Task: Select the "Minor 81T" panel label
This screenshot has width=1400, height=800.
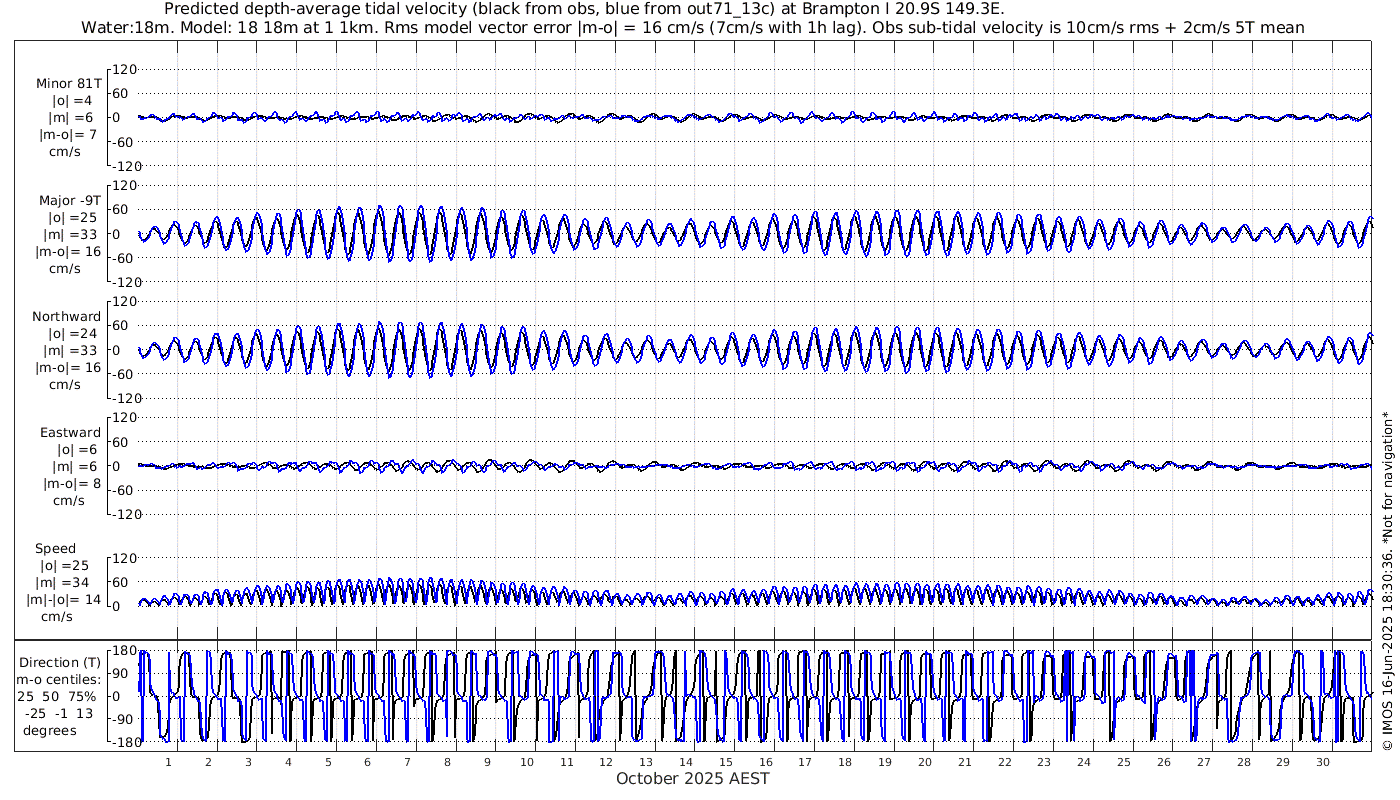Action: tap(68, 84)
